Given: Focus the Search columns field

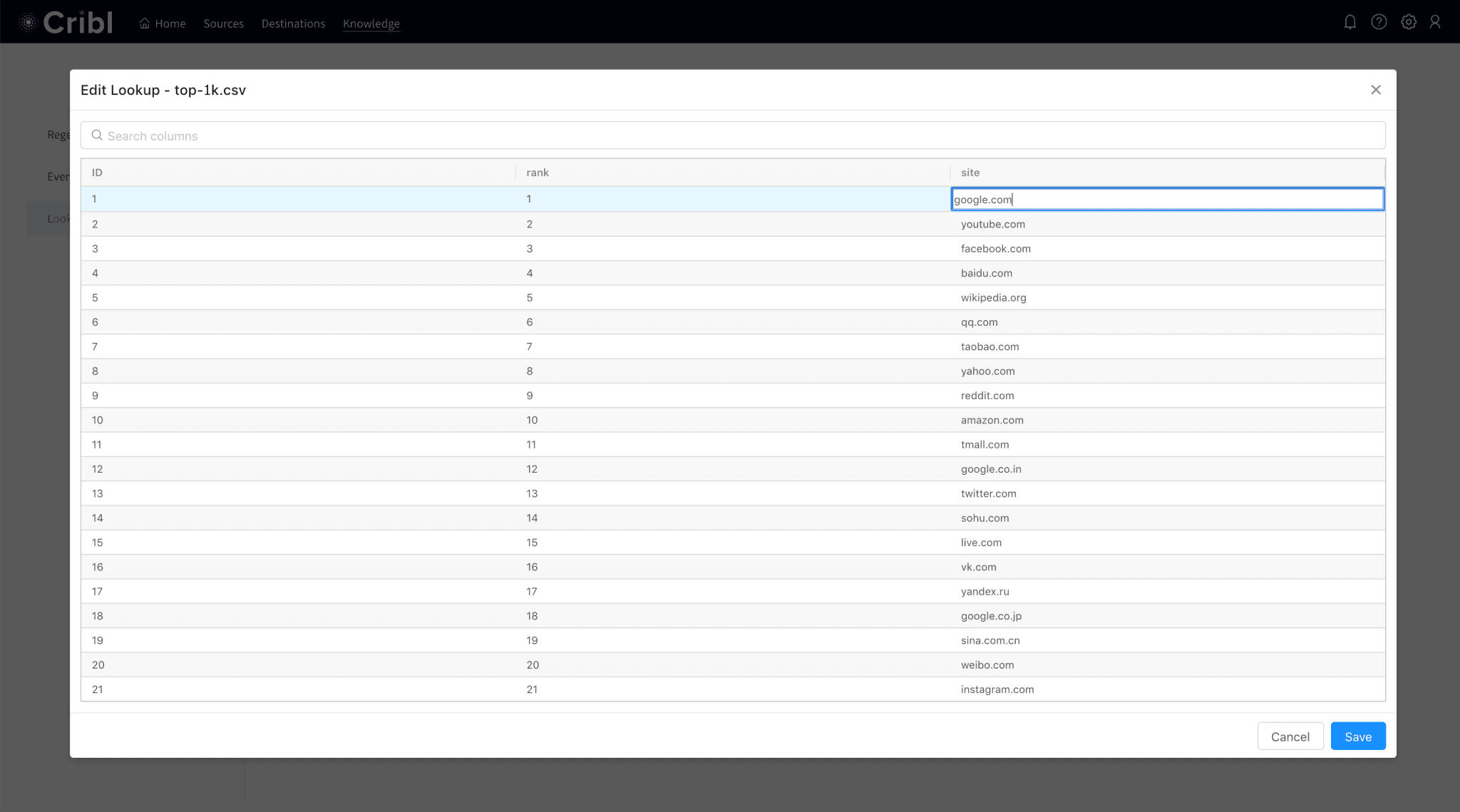Looking at the screenshot, I should tap(733, 135).
